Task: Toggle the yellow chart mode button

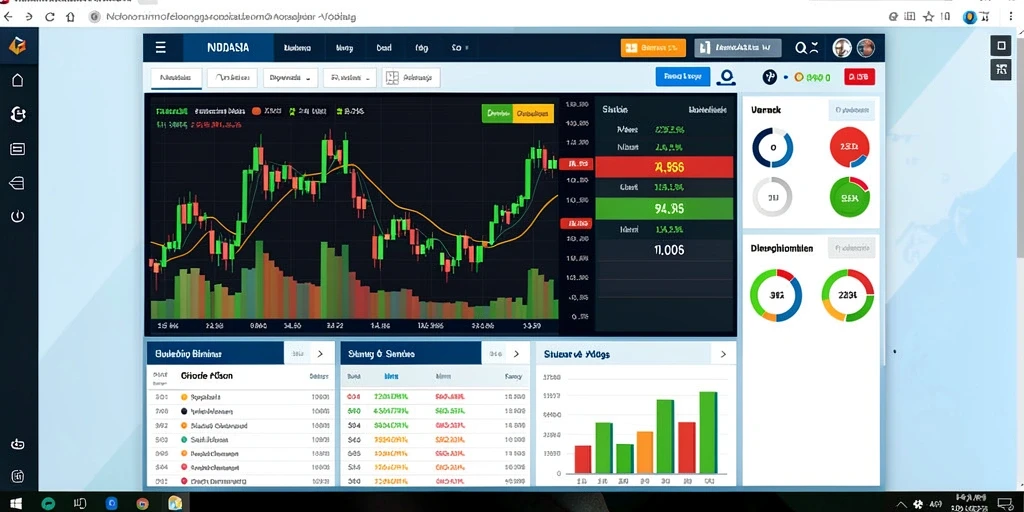Action: (x=534, y=114)
